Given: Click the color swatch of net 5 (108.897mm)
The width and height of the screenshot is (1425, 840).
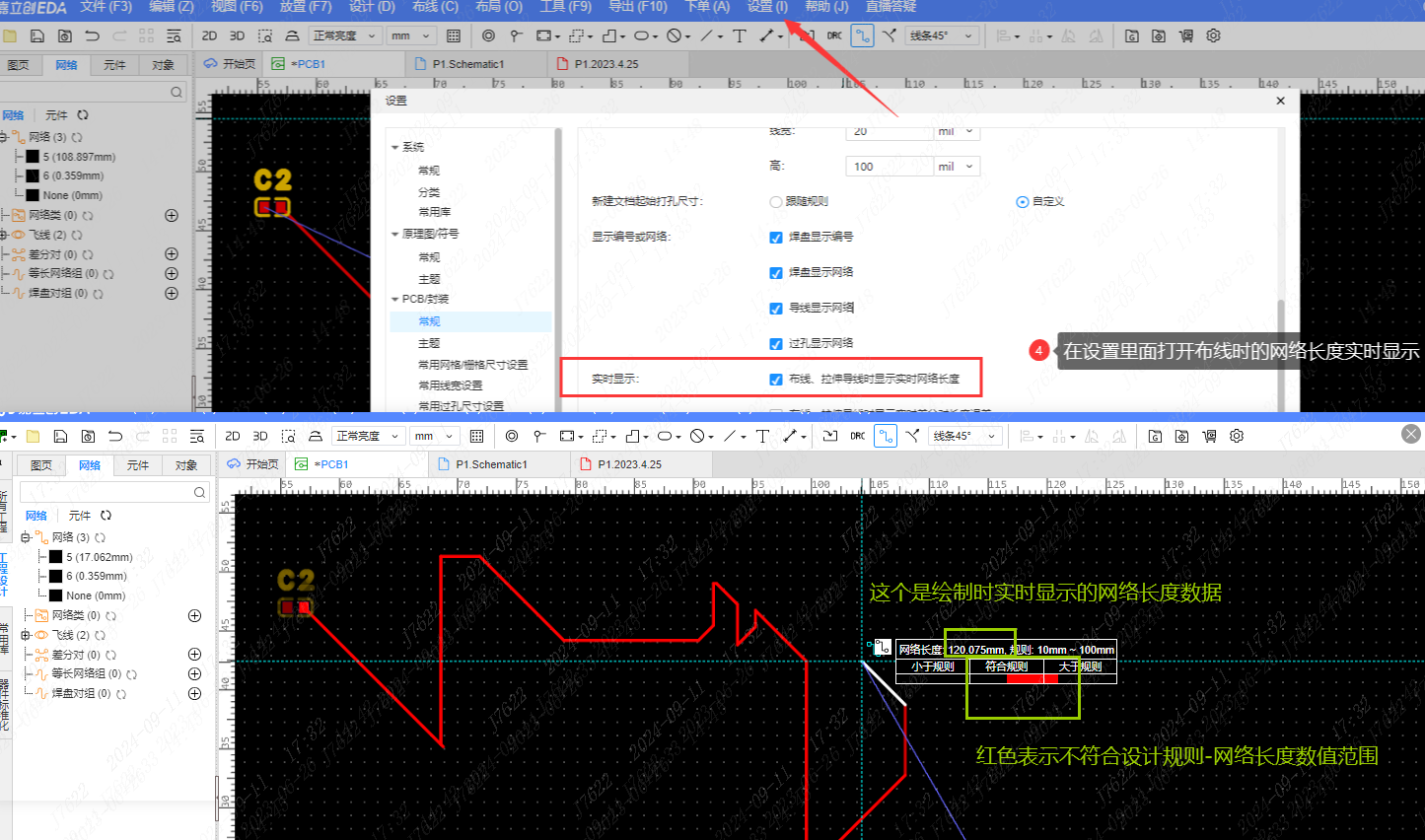Looking at the screenshot, I should pyautogui.click(x=33, y=157).
